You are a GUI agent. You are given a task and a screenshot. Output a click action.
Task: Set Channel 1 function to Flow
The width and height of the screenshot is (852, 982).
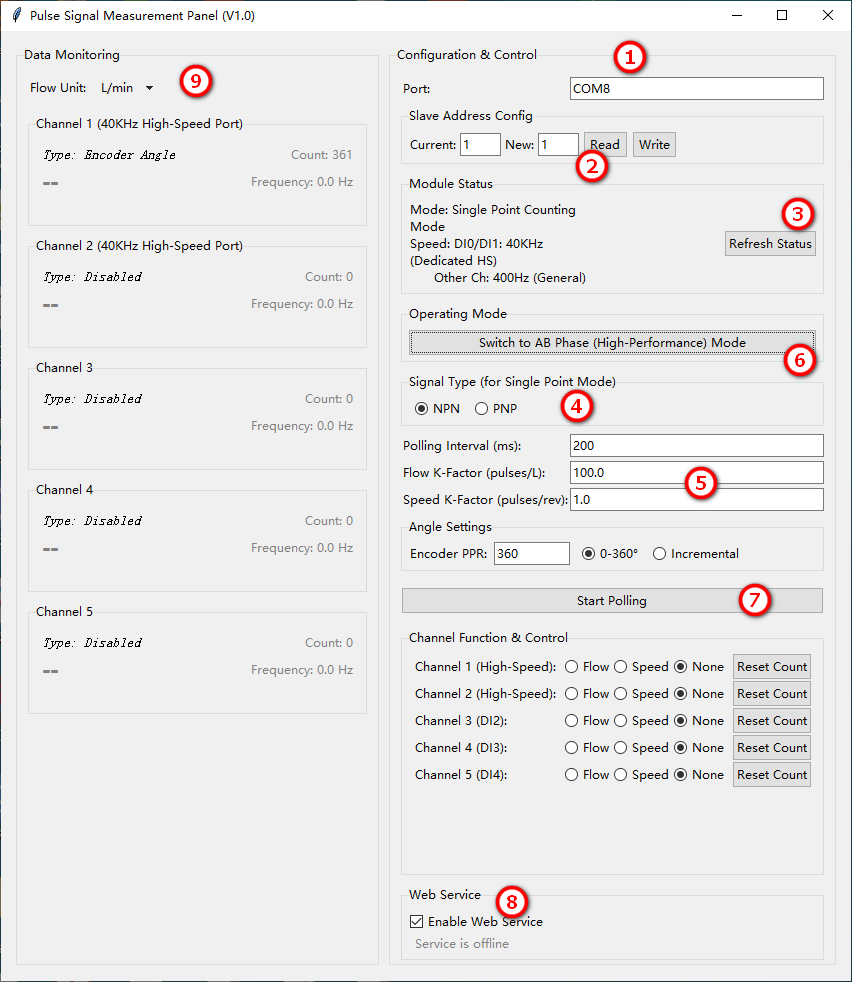coord(570,666)
